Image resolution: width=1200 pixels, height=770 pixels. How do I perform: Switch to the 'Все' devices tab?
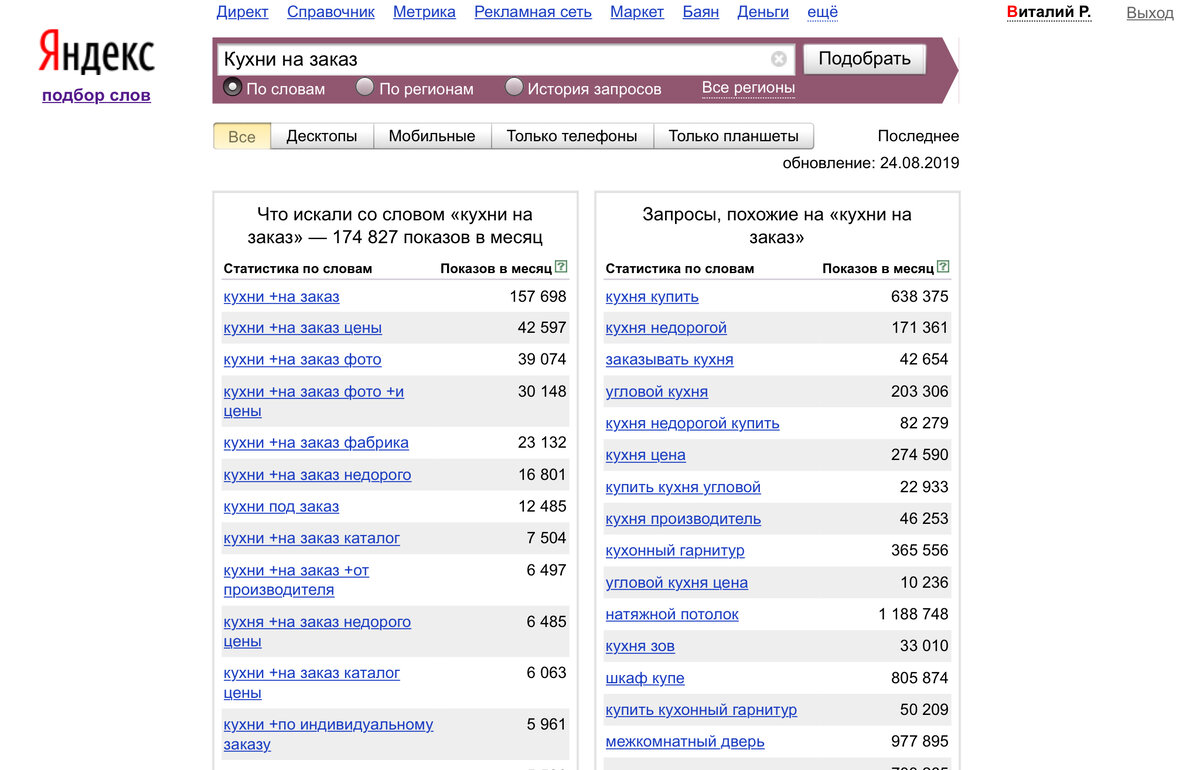(x=242, y=136)
